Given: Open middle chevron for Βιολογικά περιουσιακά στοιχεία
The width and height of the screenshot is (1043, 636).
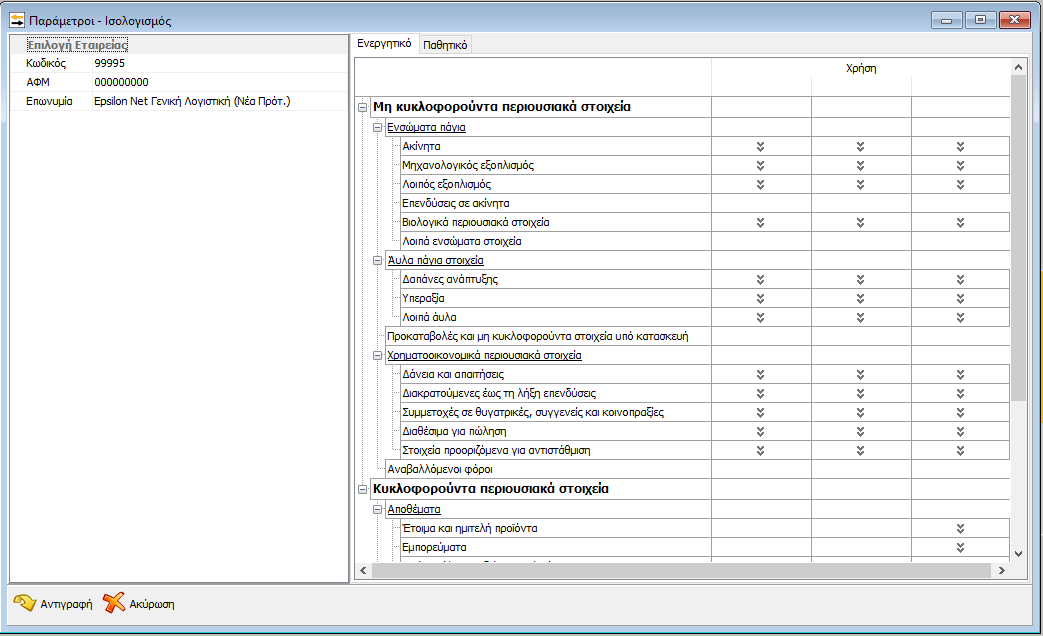Looking at the screenshot, I should (860, 222).
